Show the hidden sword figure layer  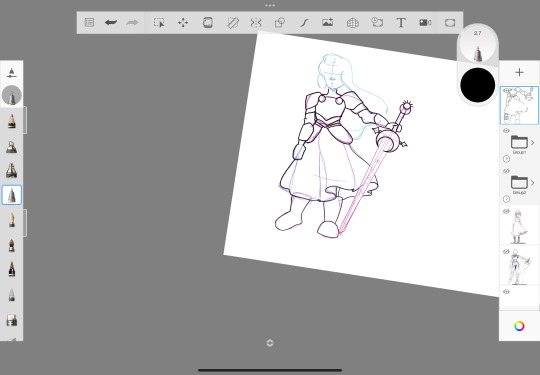[506, 251]
